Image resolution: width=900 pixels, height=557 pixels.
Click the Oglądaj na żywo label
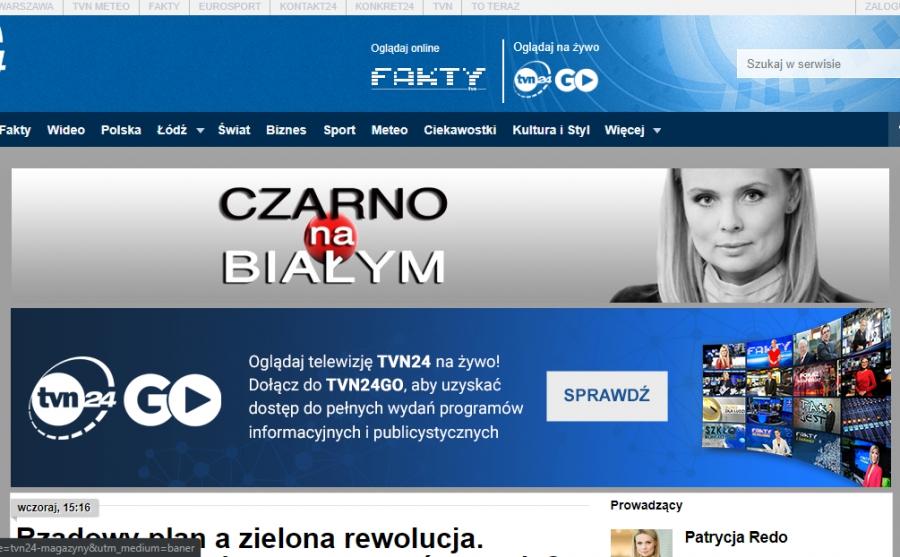(x=556, y=47)
